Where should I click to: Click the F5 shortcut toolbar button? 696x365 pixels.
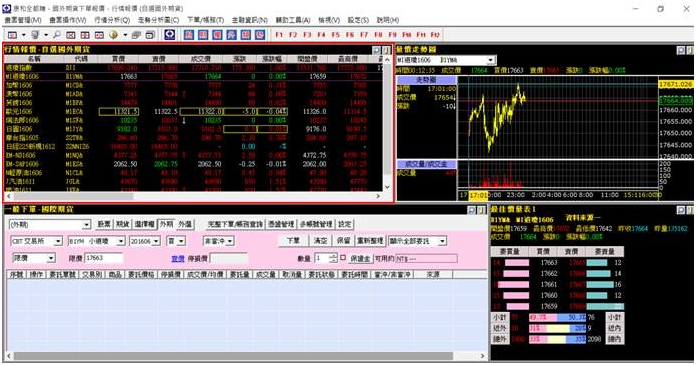[335, 35]
